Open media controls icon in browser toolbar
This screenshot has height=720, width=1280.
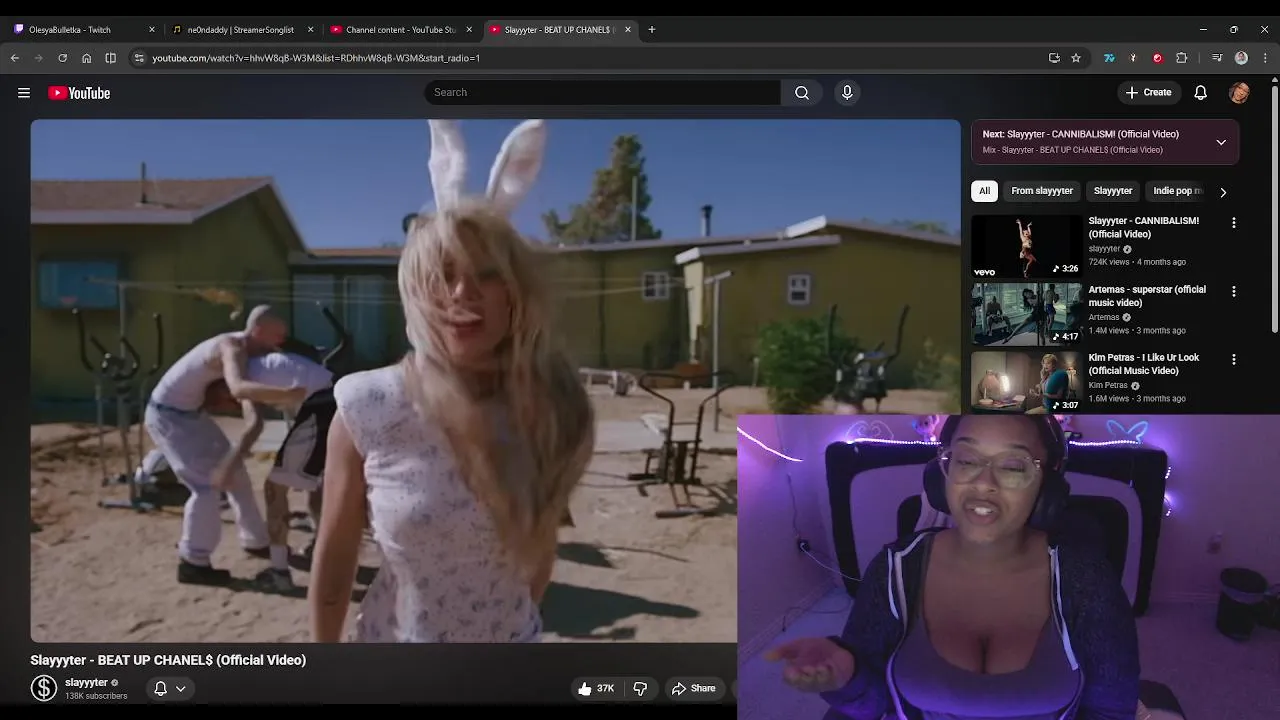coord(1217,58)
